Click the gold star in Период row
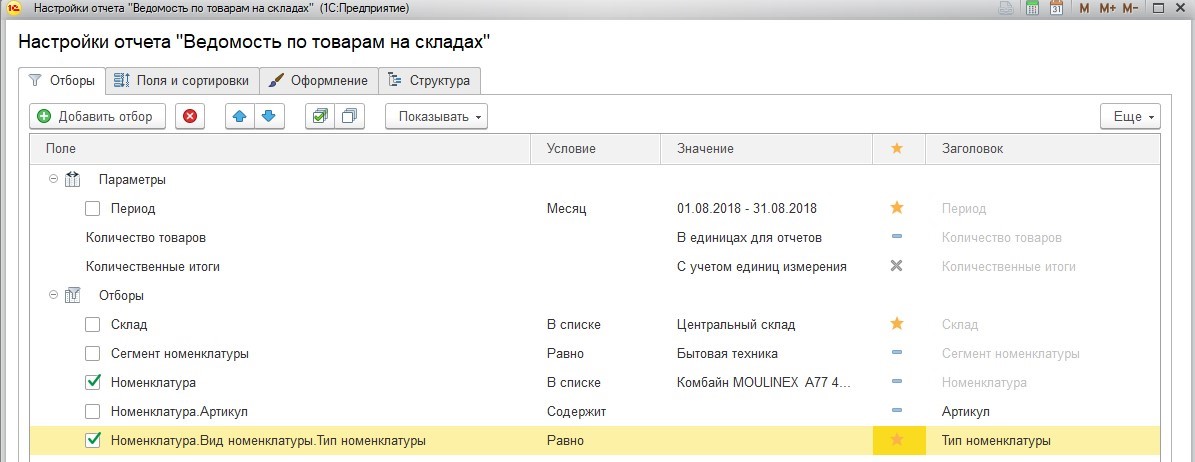The image size is (1195, 462). pos(897,207)
